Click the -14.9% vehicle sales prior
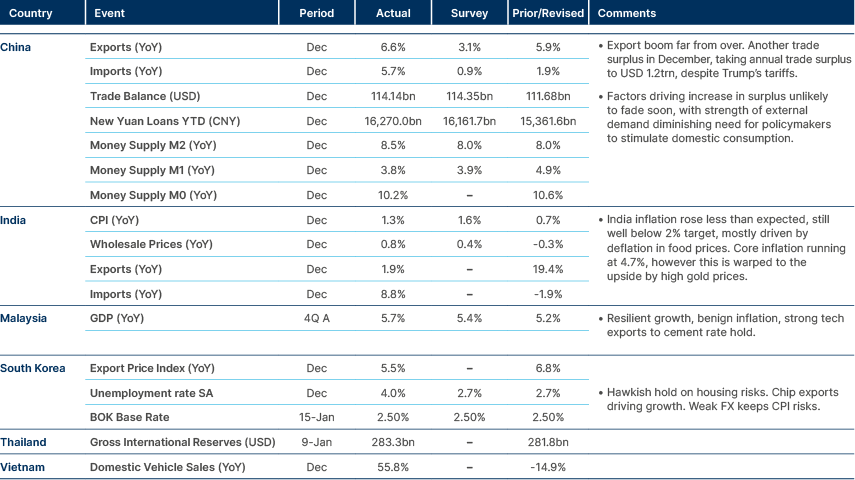The width and height of the screenshot is (855, 480). click(x=548, y=467)
